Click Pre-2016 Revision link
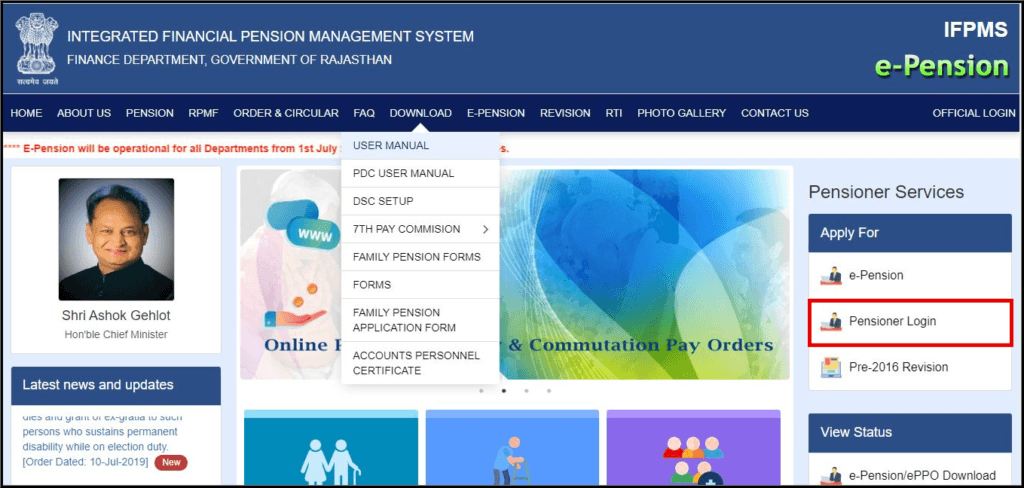Screen dimensions: 1024x488 click(x=898, y=367)
